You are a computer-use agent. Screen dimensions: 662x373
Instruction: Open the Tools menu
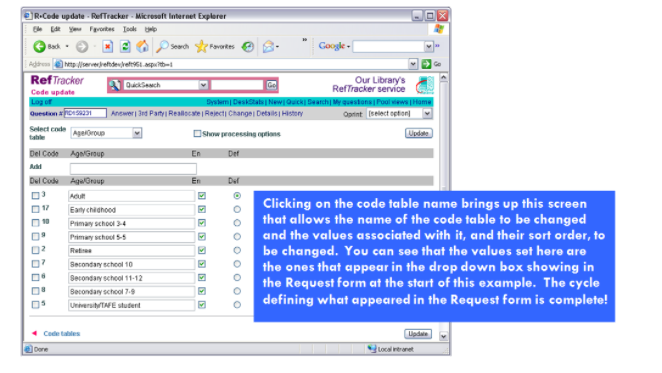tap(130, 29)
